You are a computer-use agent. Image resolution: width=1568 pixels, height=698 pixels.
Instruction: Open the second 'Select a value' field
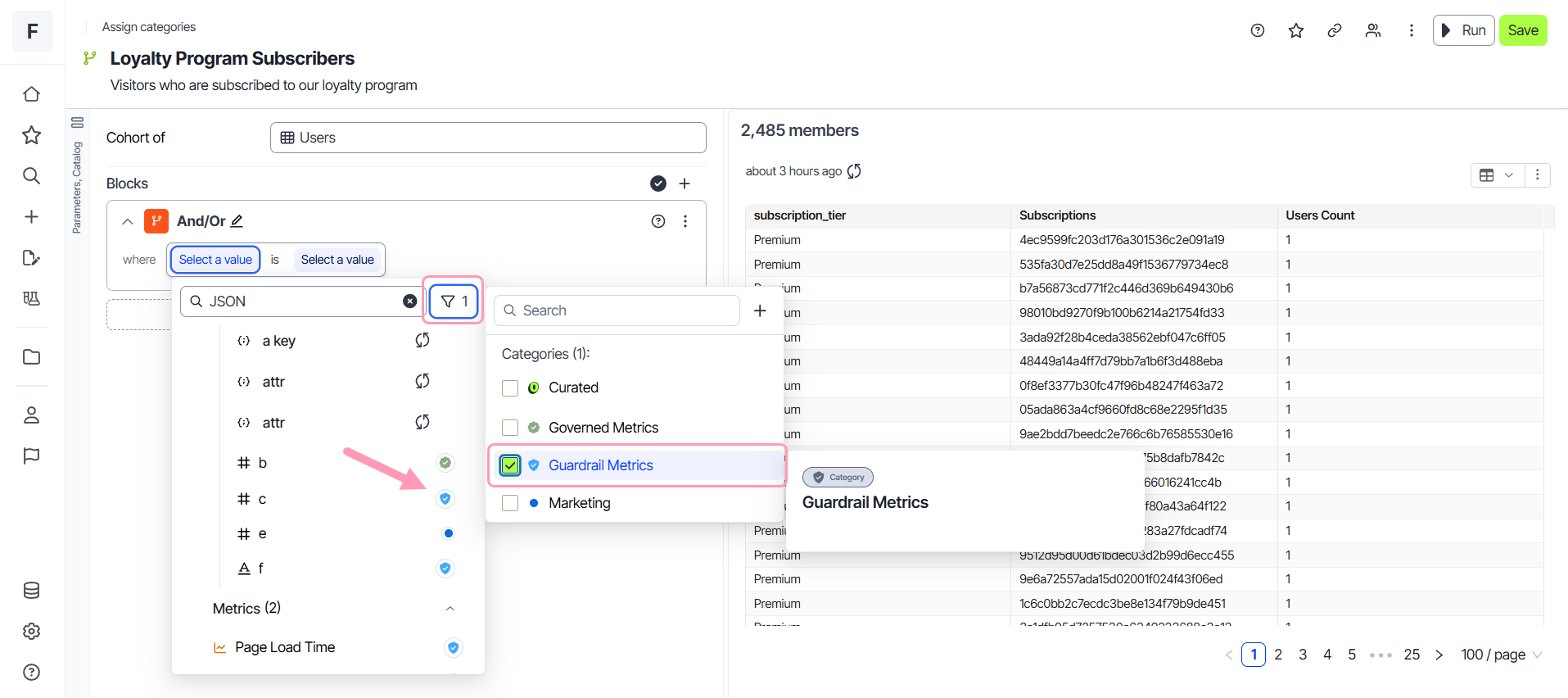click(337, 260)
